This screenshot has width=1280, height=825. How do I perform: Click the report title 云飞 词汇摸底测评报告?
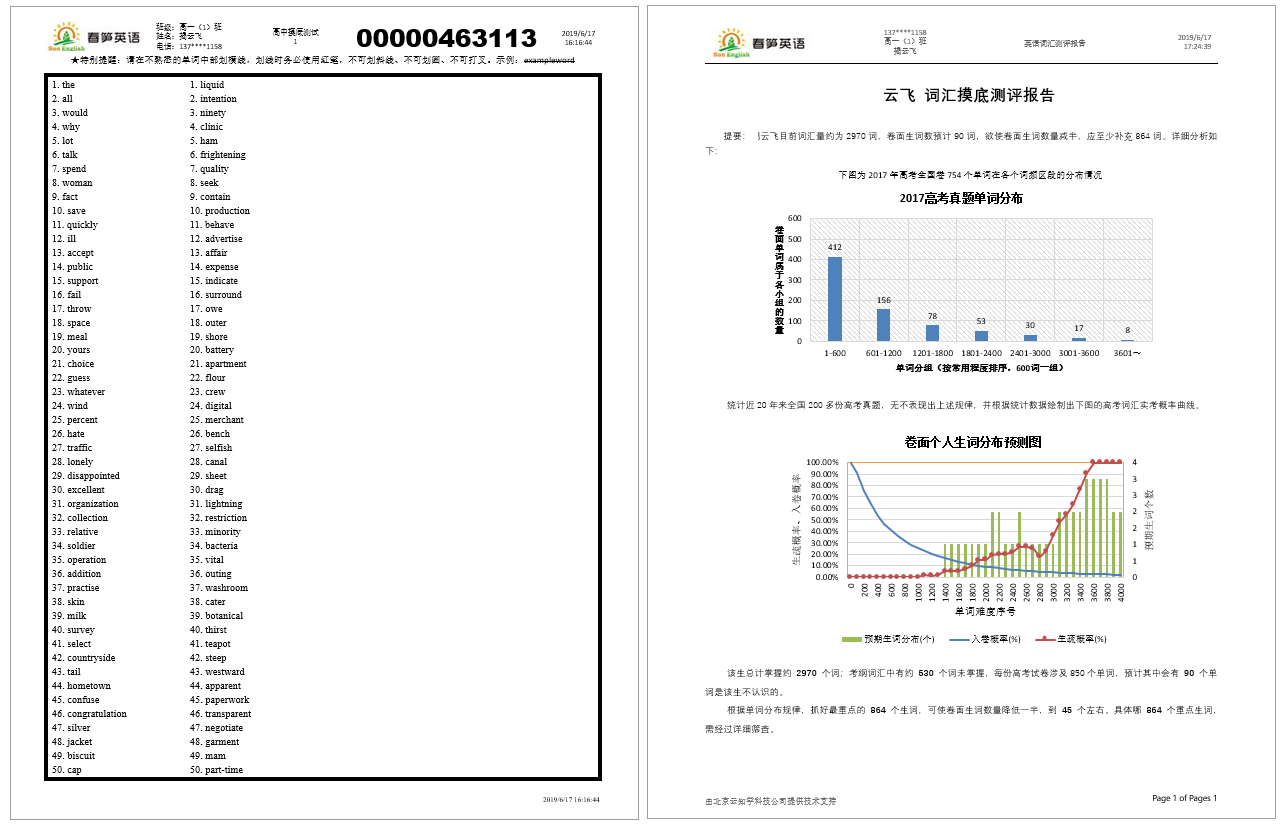969,95
